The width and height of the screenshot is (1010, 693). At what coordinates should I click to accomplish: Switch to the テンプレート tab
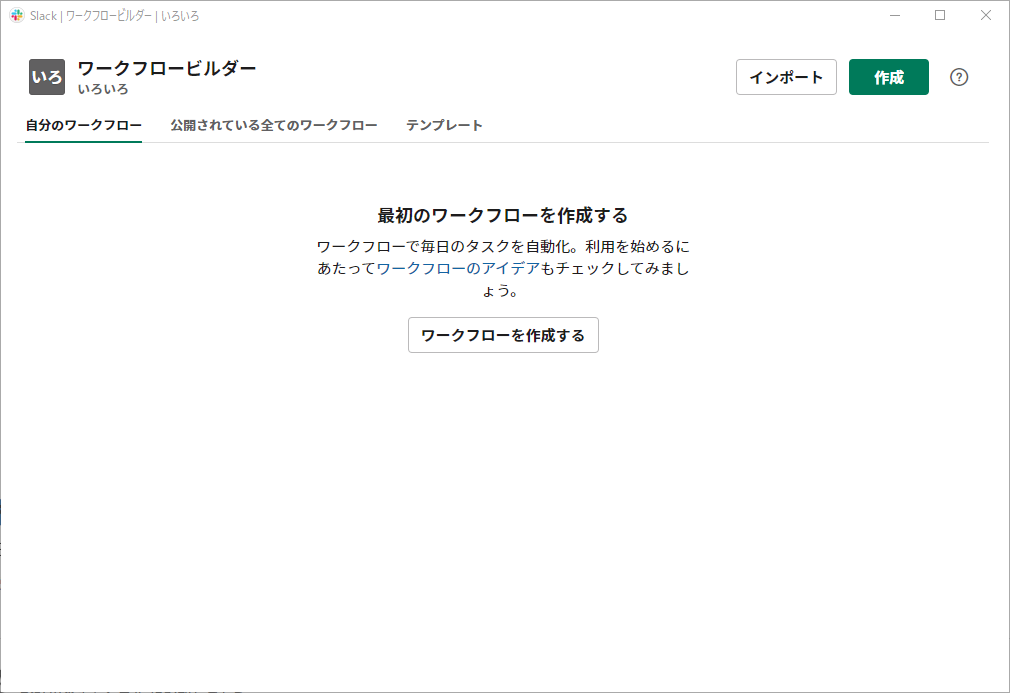443,125
